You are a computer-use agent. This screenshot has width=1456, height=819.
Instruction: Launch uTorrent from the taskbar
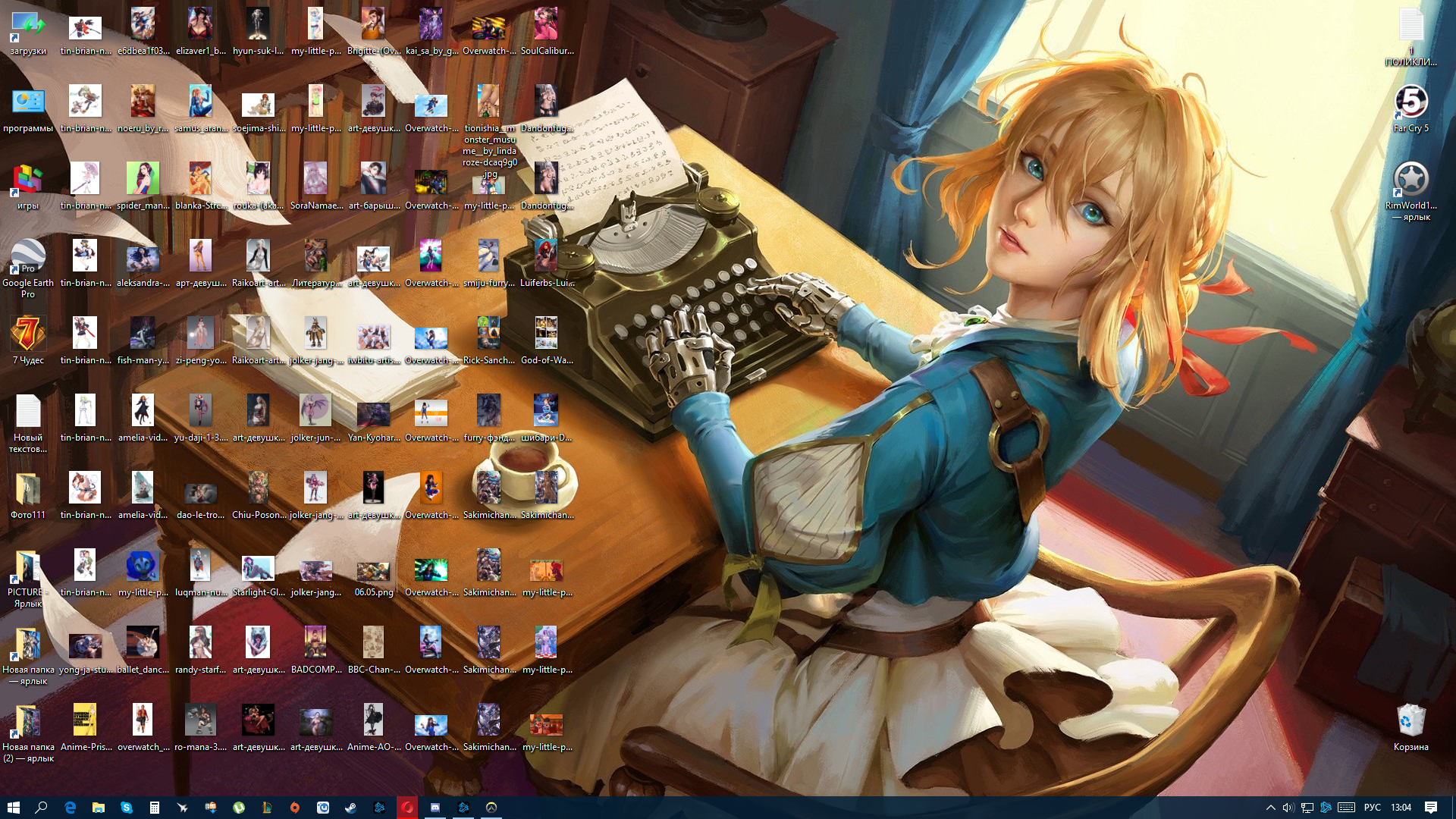pos(239,808)
